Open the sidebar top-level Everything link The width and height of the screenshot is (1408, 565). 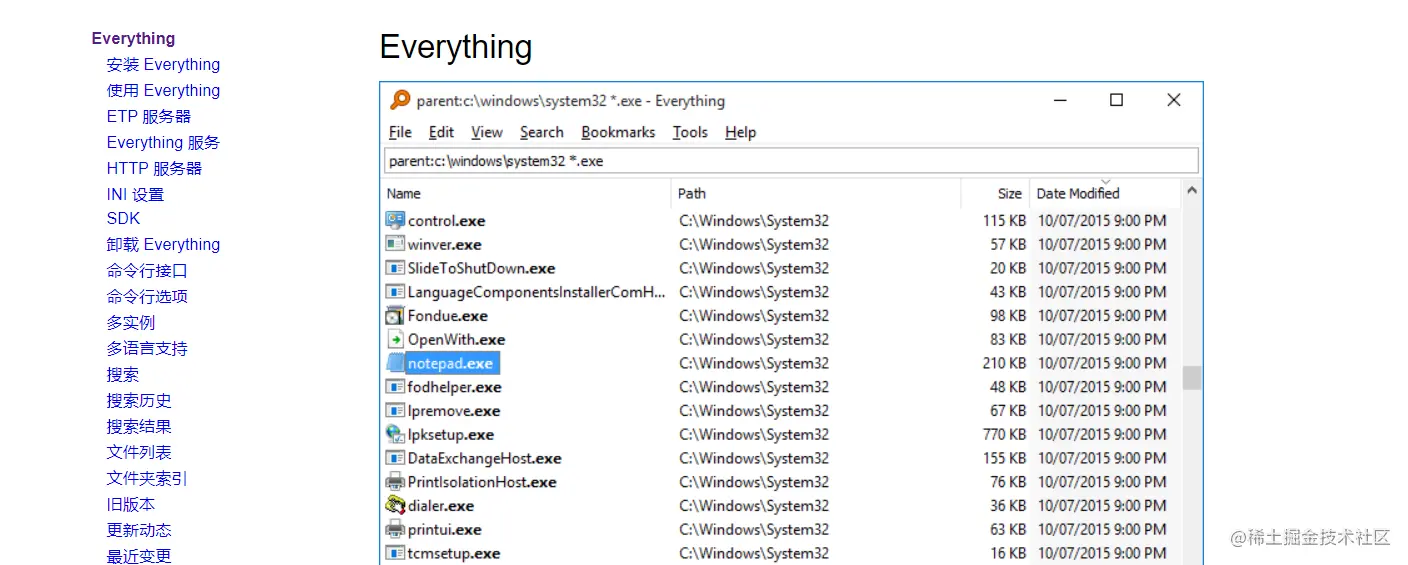pyautogui.click(x=133, y=39)
